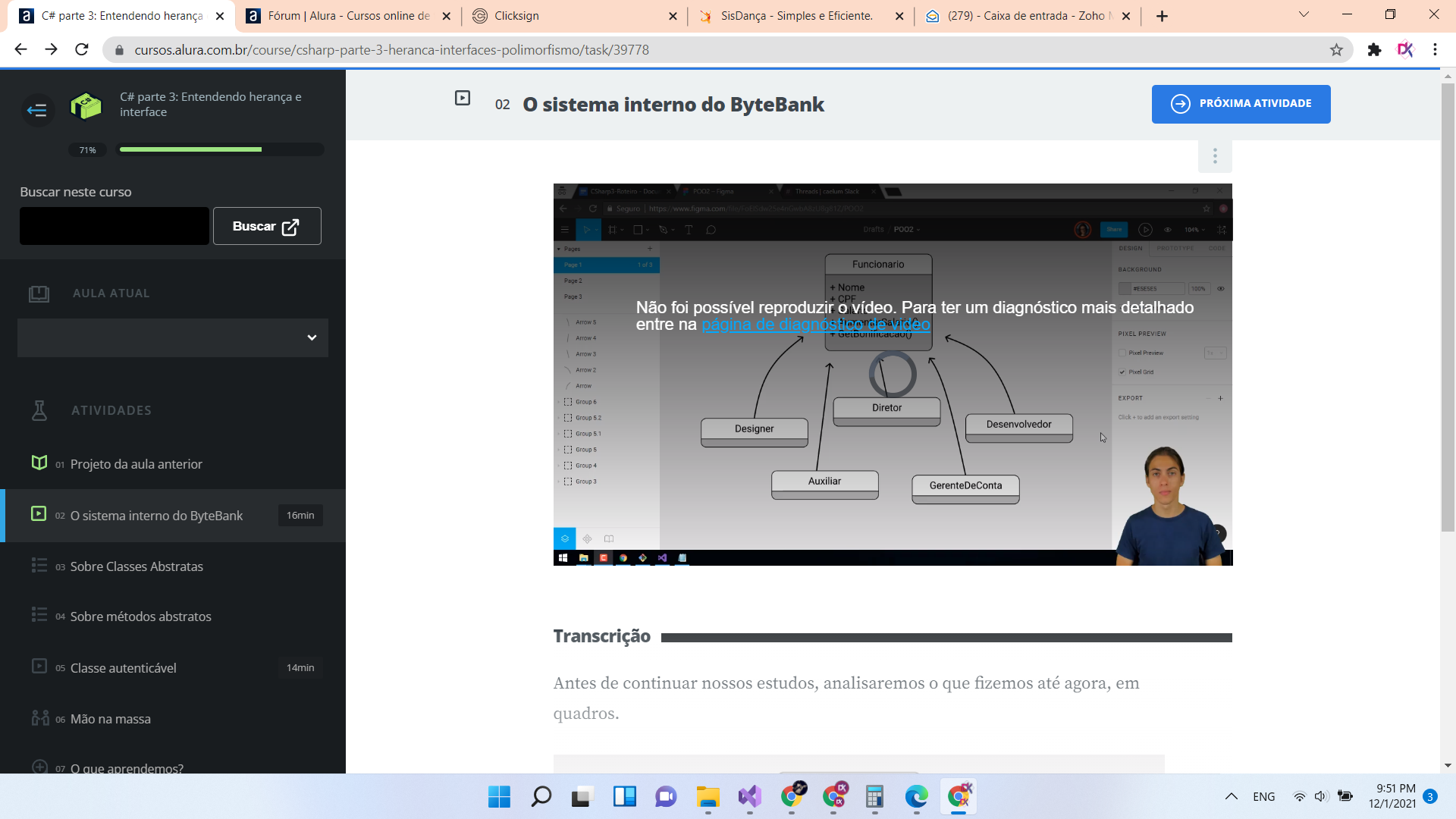This screenshot has height=819, width=1456.
Task: Open the three-dot options menu above video
Action: (1215, 156)
